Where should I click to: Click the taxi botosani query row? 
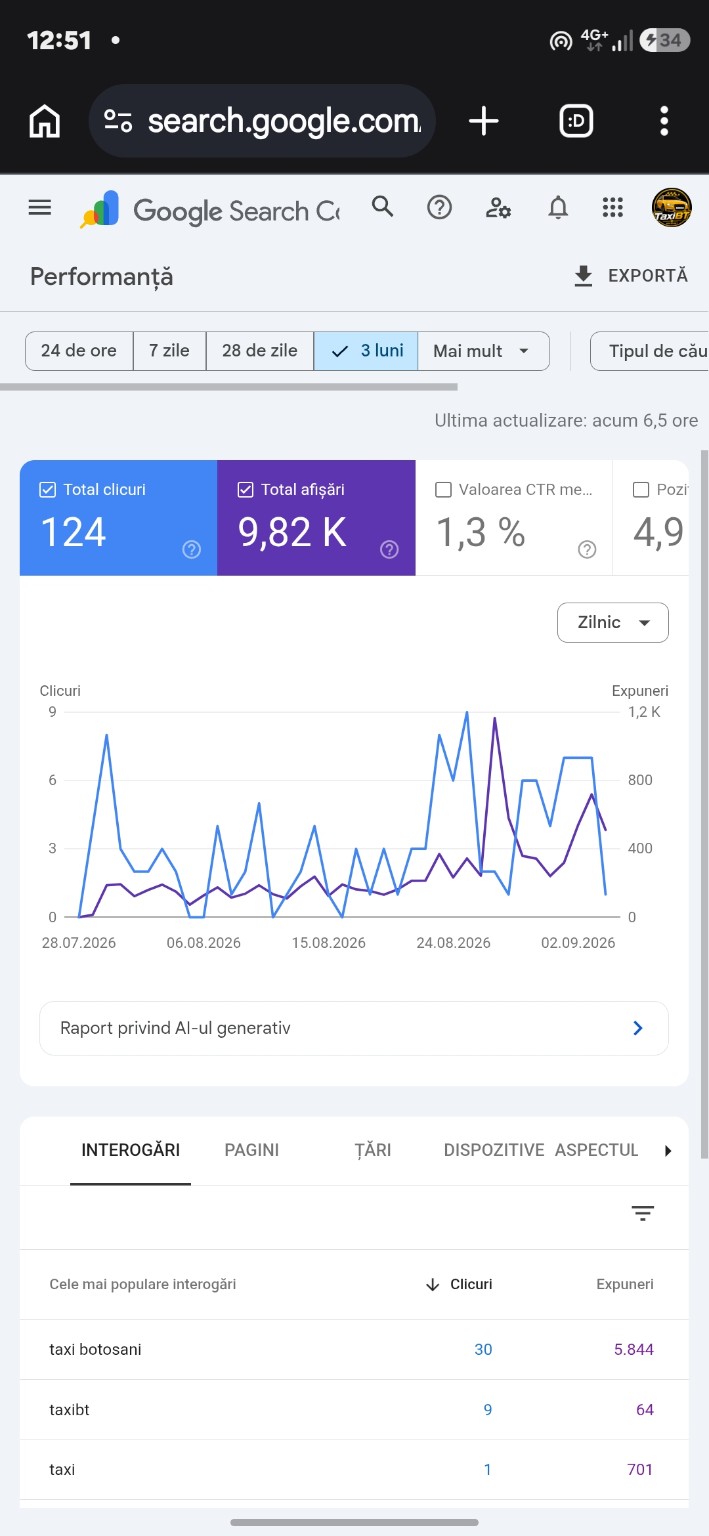[354, 1350]
